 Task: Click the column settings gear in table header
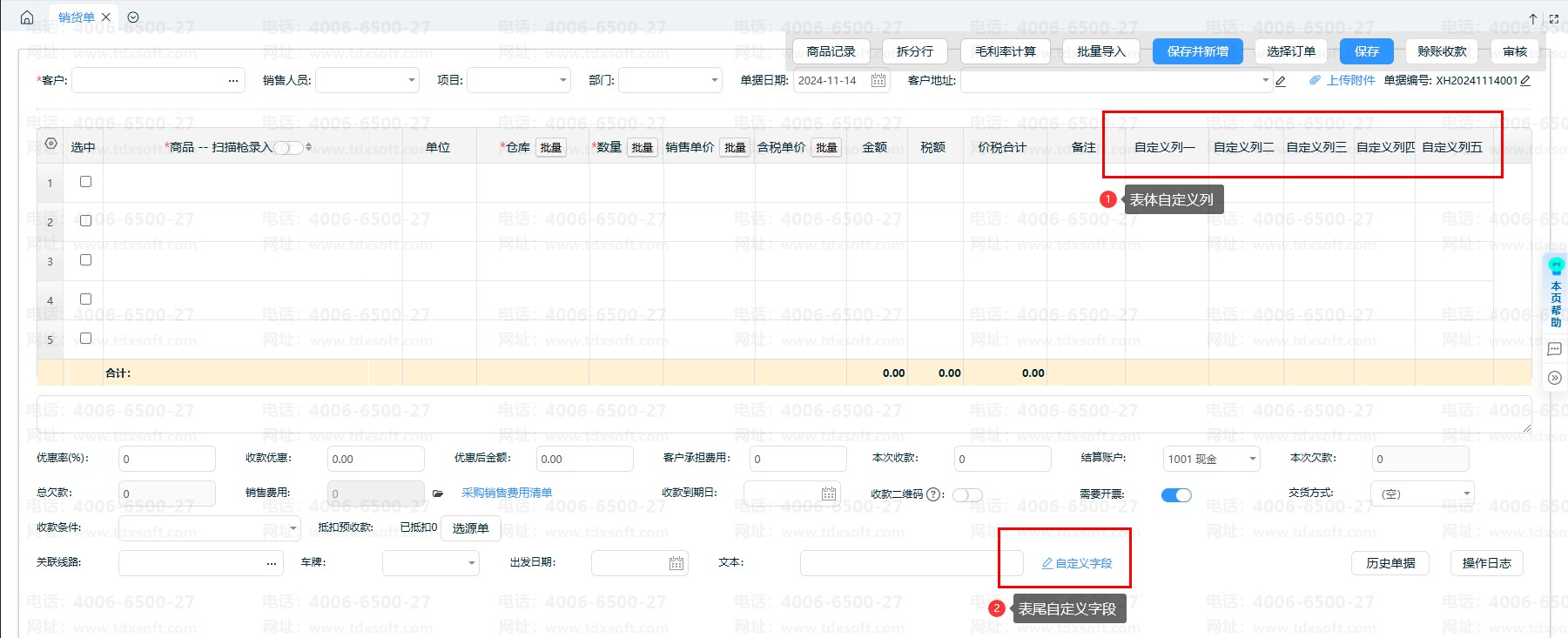50,144
